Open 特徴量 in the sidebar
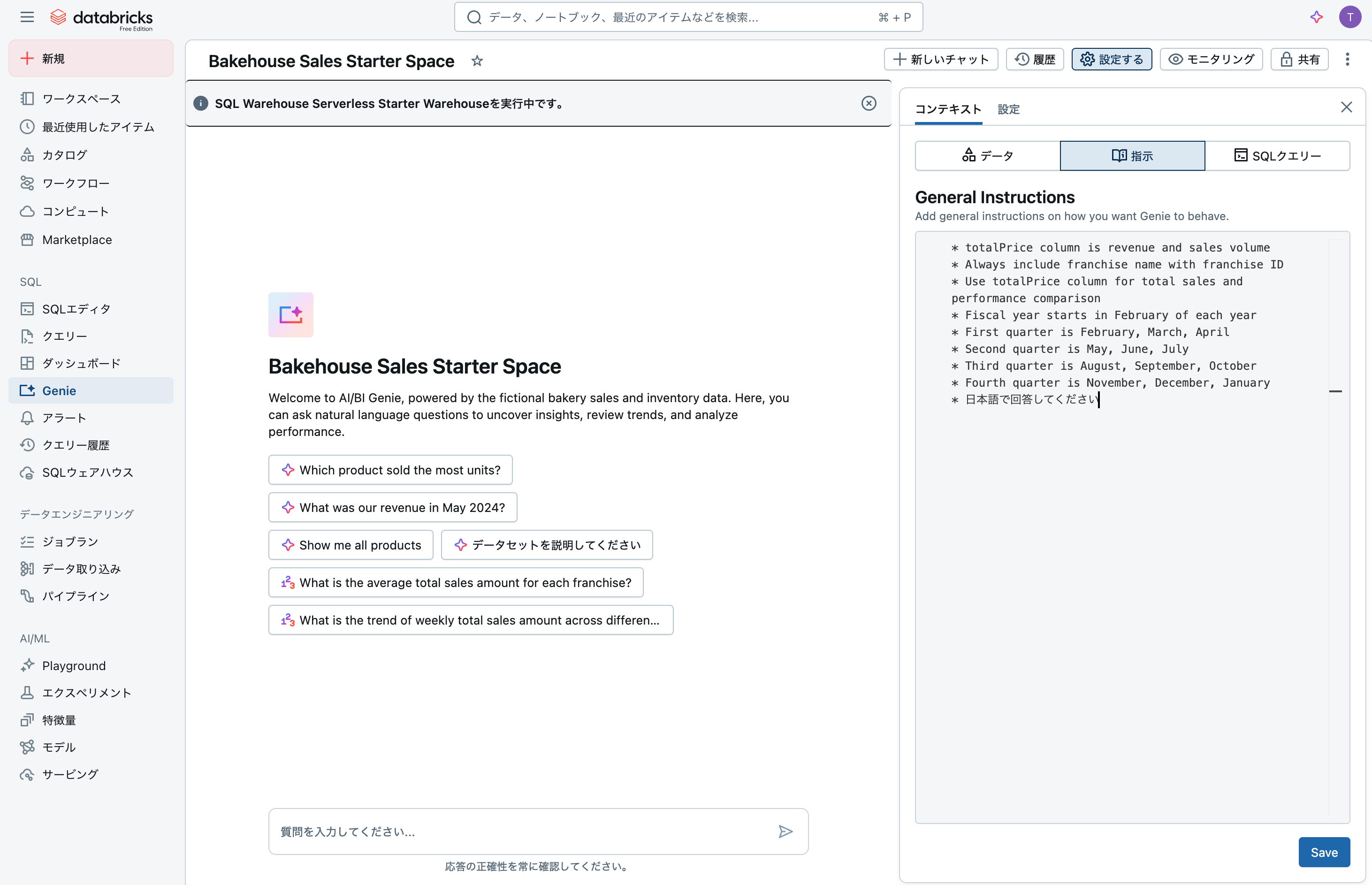Viewport: 1372px width, 885px height. click(x=91, y=720)
